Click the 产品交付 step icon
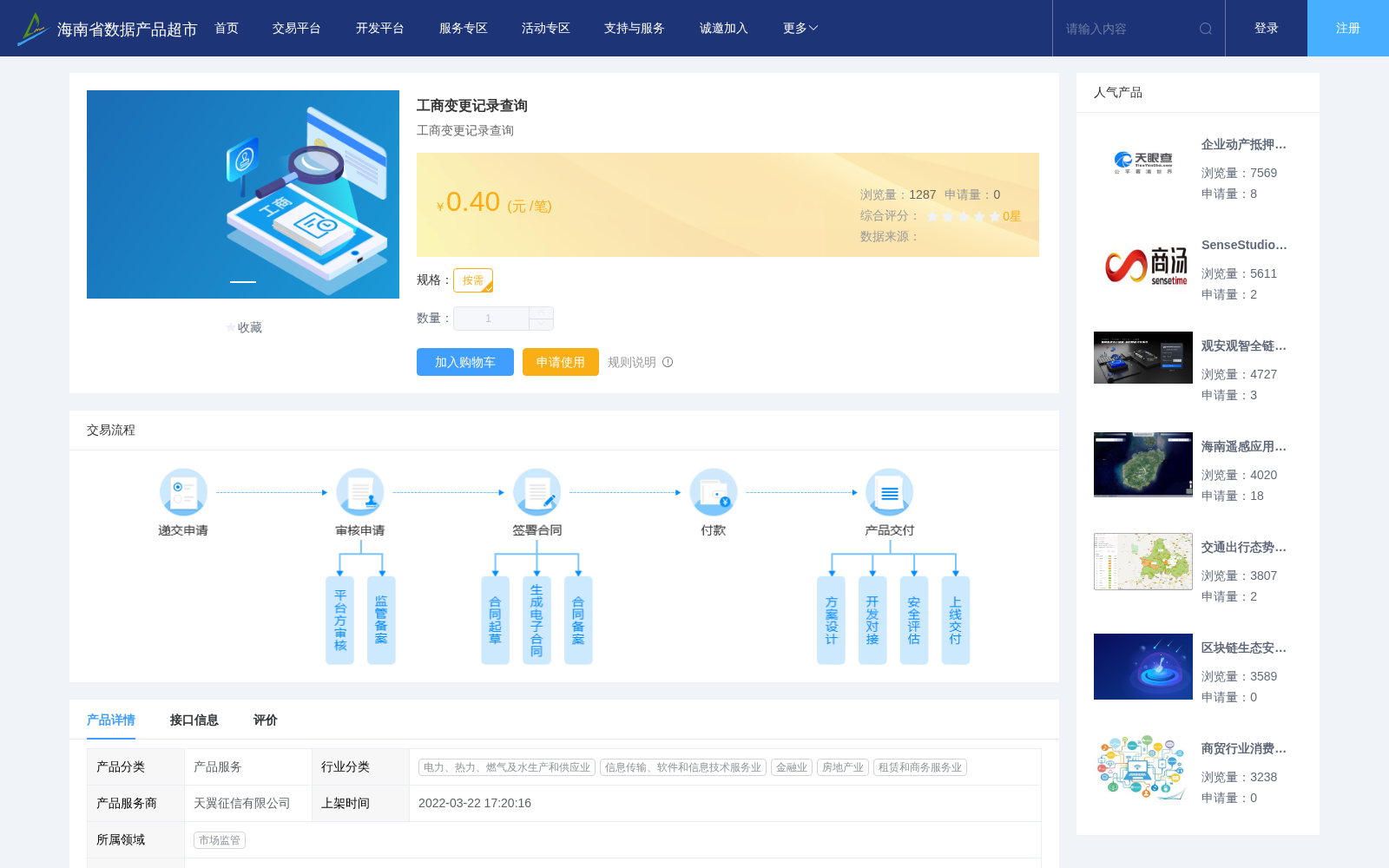This screenshot has height=868, width=1389. [x=890, y=492]
